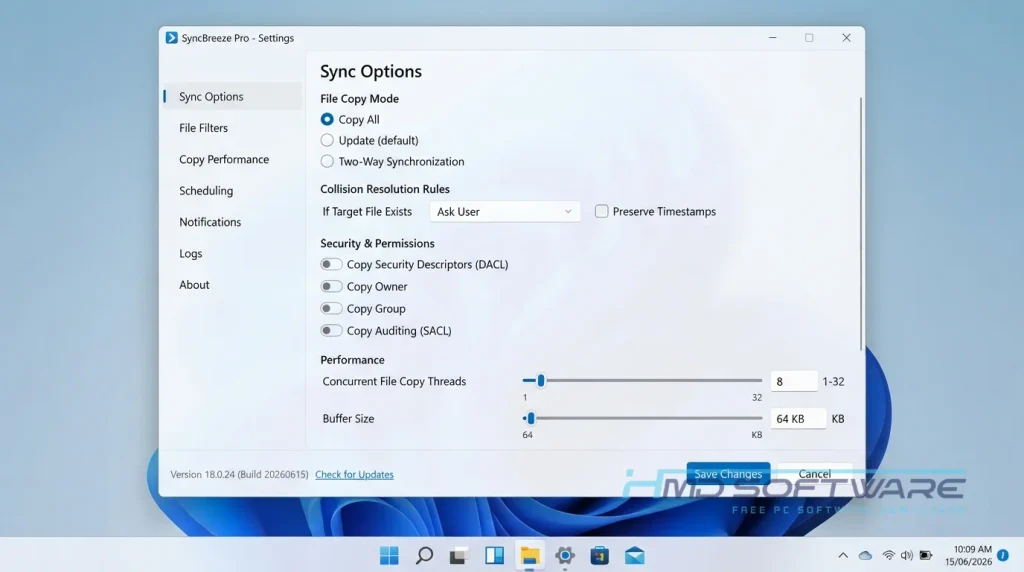
Task: Open Widgets panel icon on taskbar
Action: pos(494,556)
